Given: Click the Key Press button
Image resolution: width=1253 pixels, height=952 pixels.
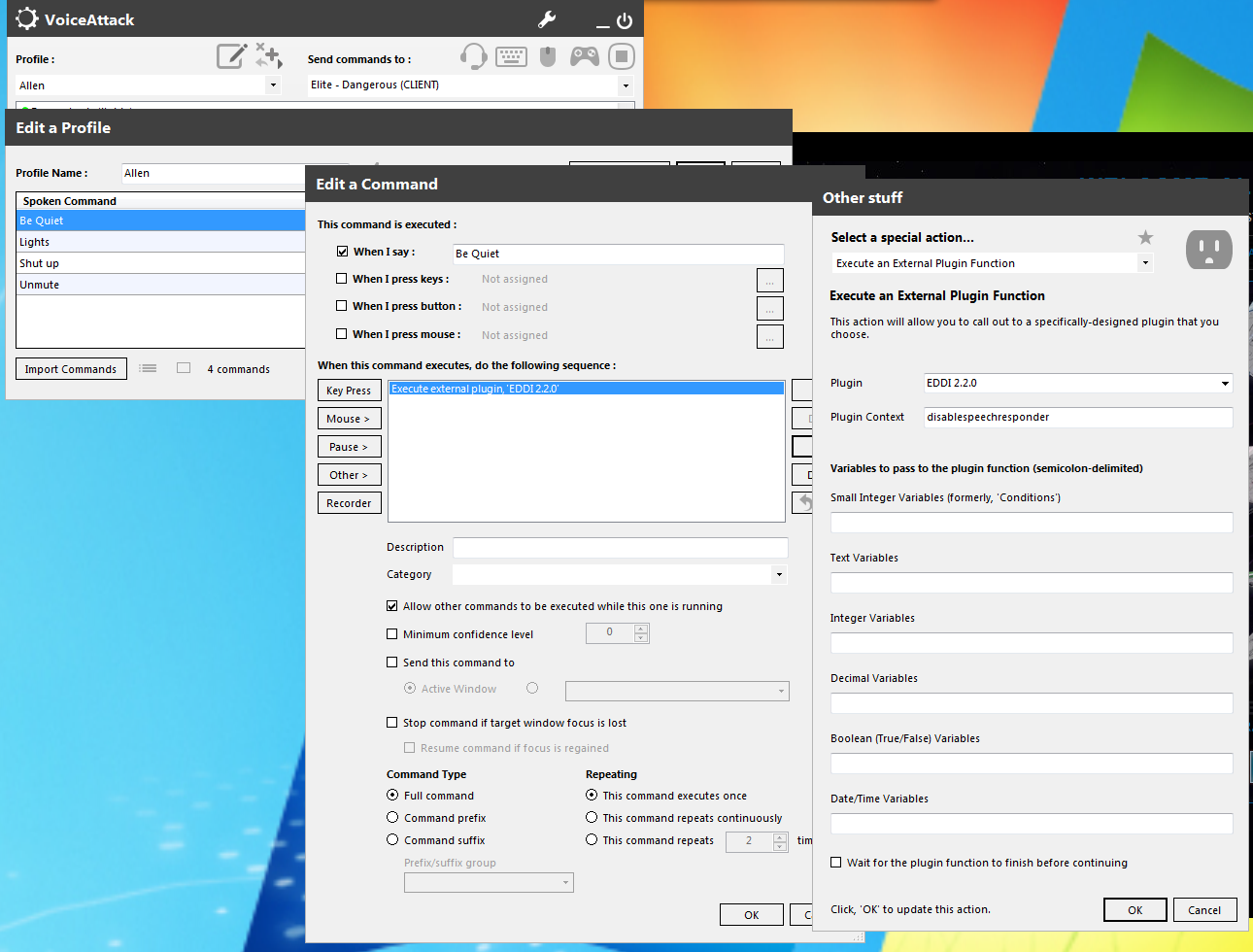Looking at the screenshot, I should click(x=349, y=391).
